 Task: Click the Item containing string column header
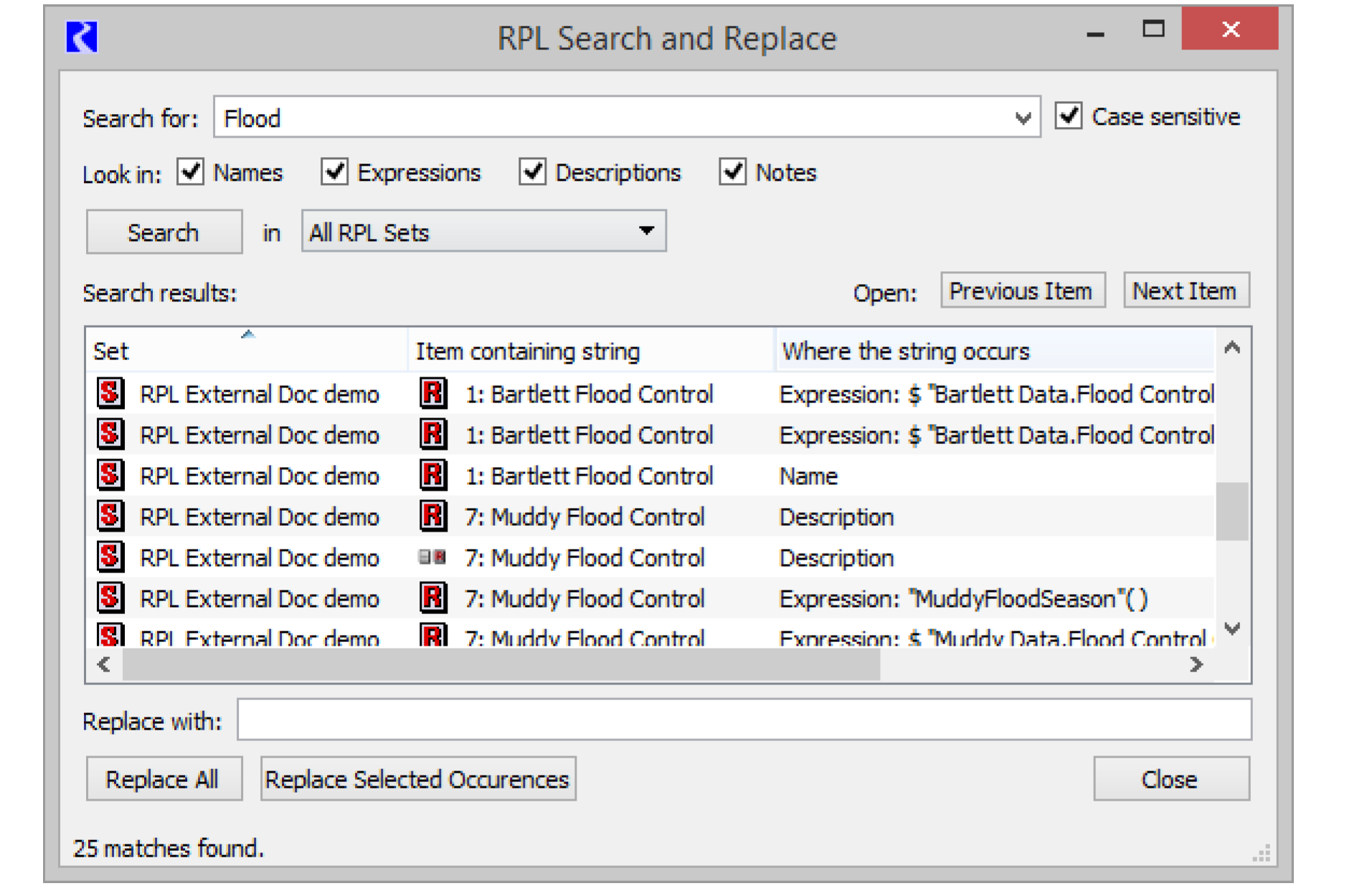tap(591, 351)
